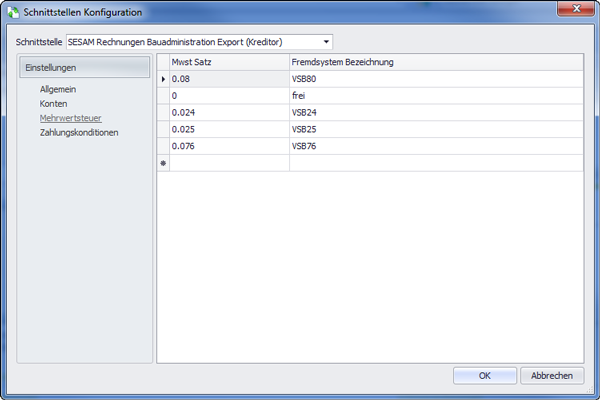
Task: Select the 0.025 rate cell
Action: click(x=229, y=129)
